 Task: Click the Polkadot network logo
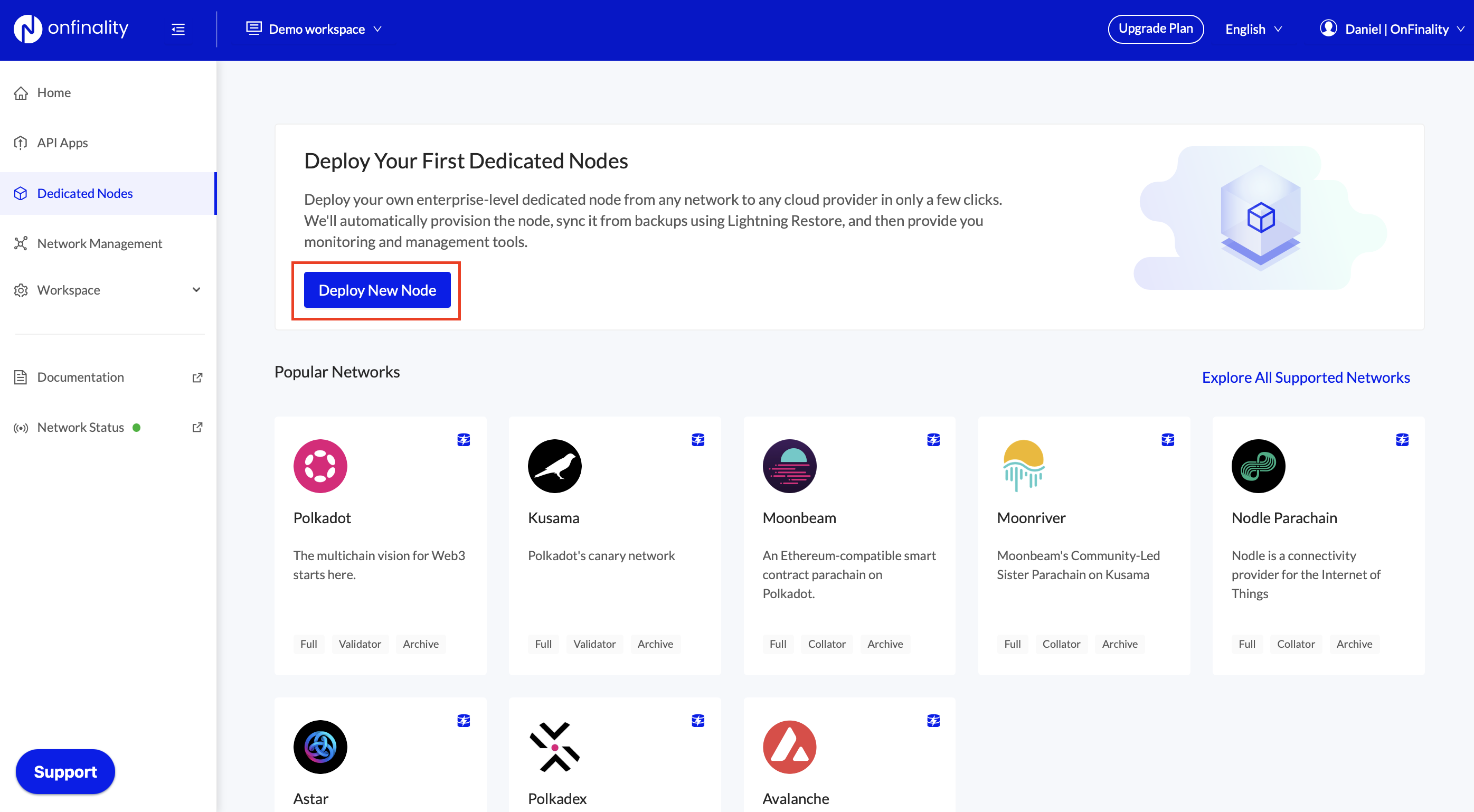pos(320,466)
